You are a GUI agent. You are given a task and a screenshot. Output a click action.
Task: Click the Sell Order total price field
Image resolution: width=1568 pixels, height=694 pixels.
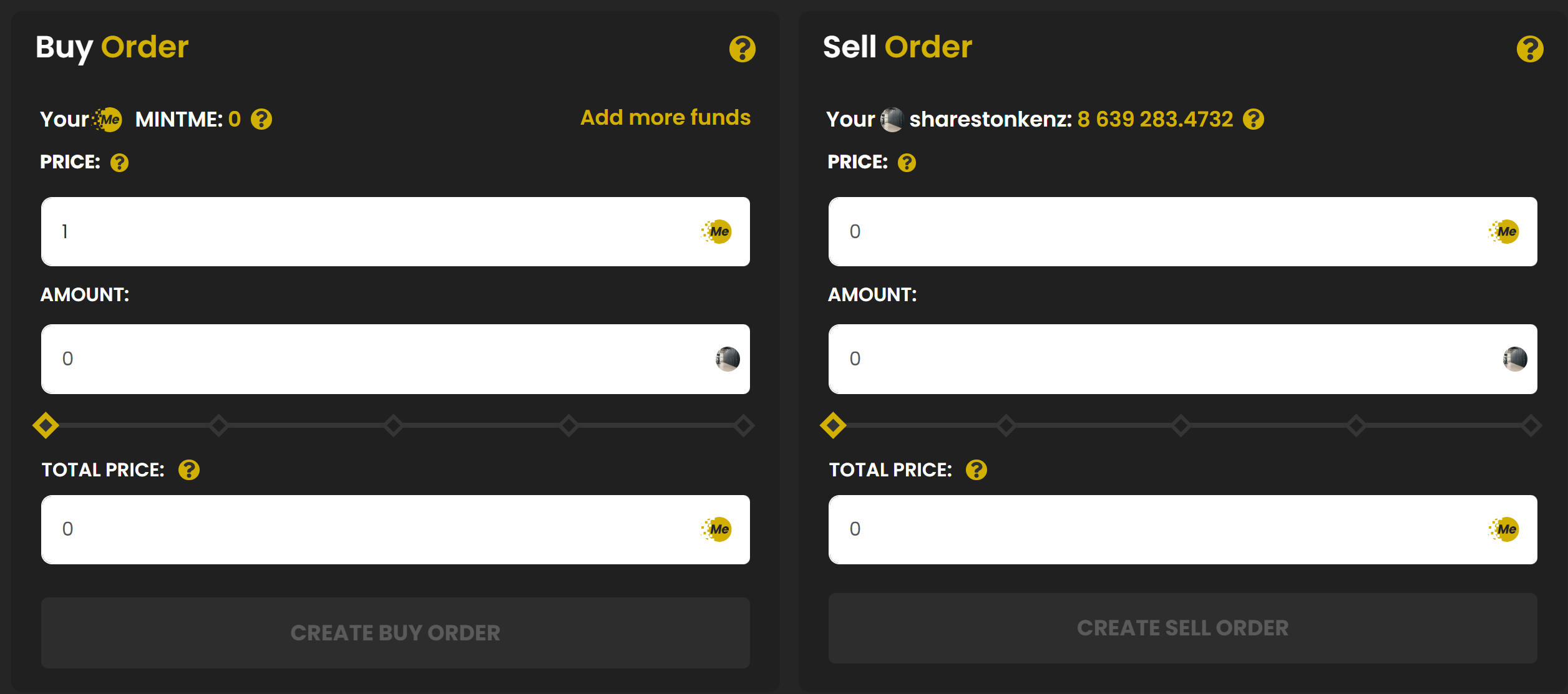(1161, 529)
